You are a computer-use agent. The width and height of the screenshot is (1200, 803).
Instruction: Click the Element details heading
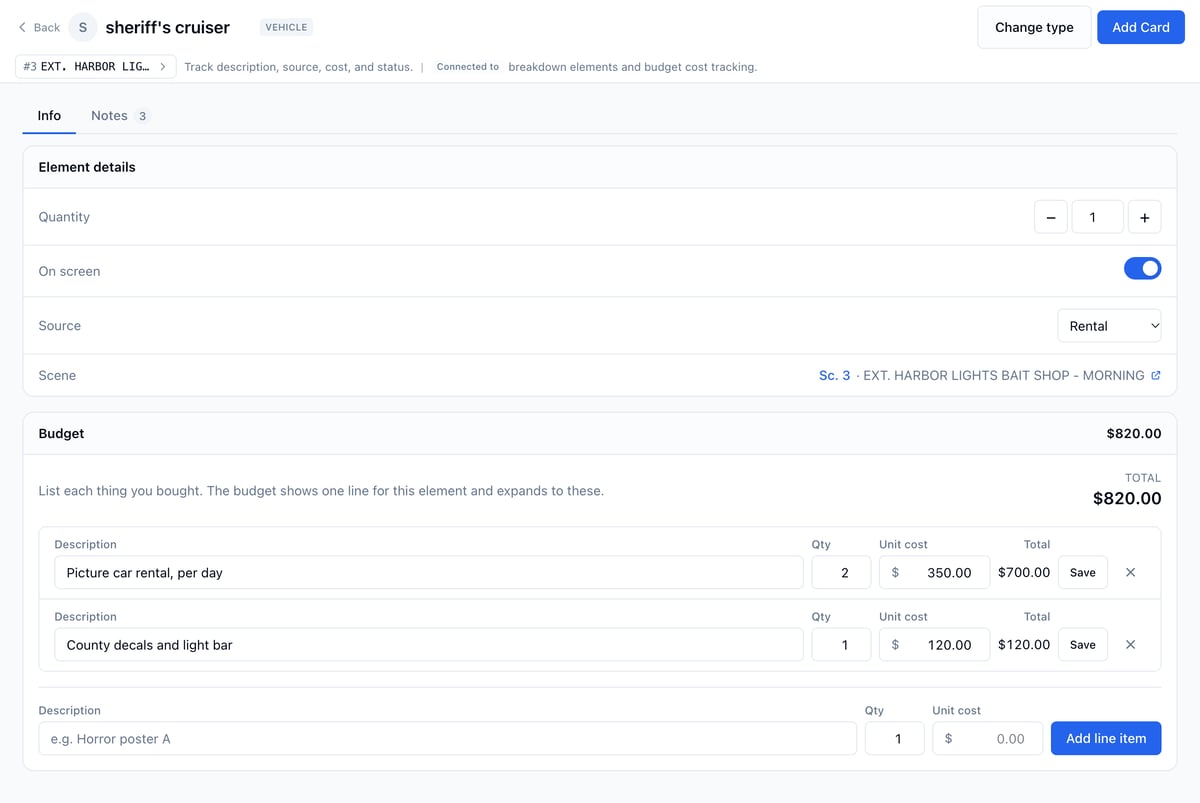coord(87,167)
